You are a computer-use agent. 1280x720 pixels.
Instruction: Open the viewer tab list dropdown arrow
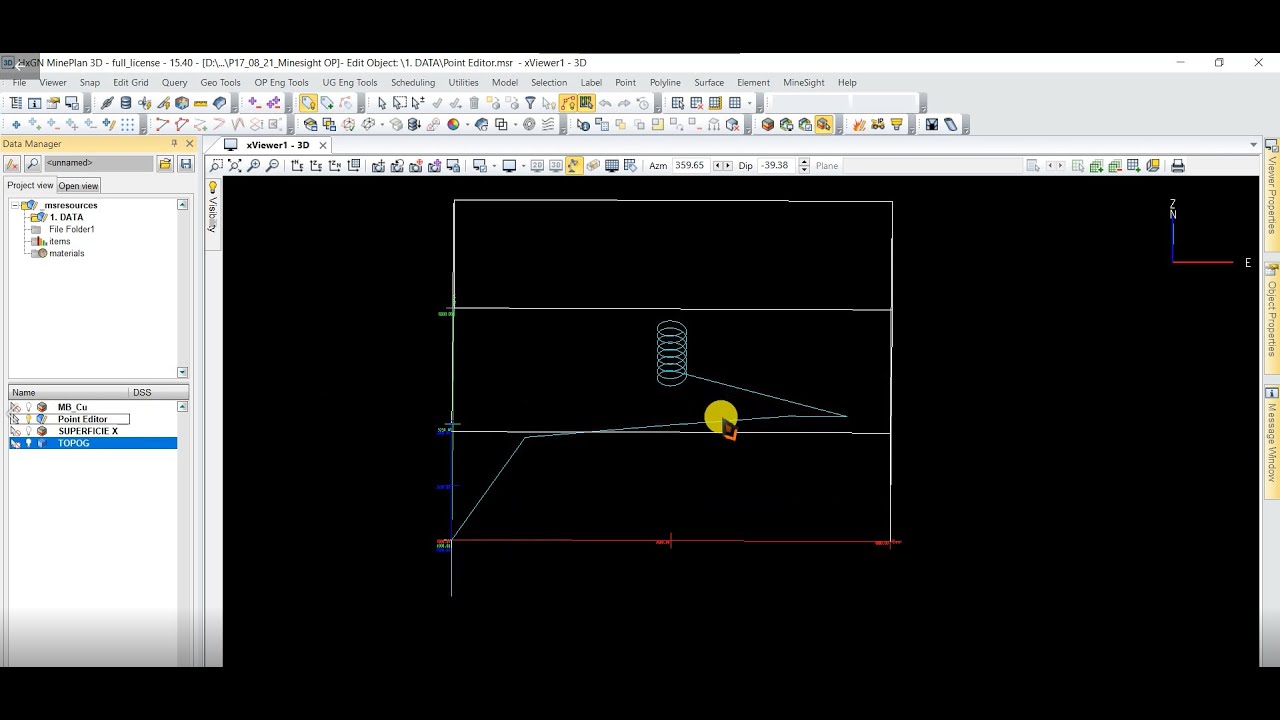point(1253,145)
